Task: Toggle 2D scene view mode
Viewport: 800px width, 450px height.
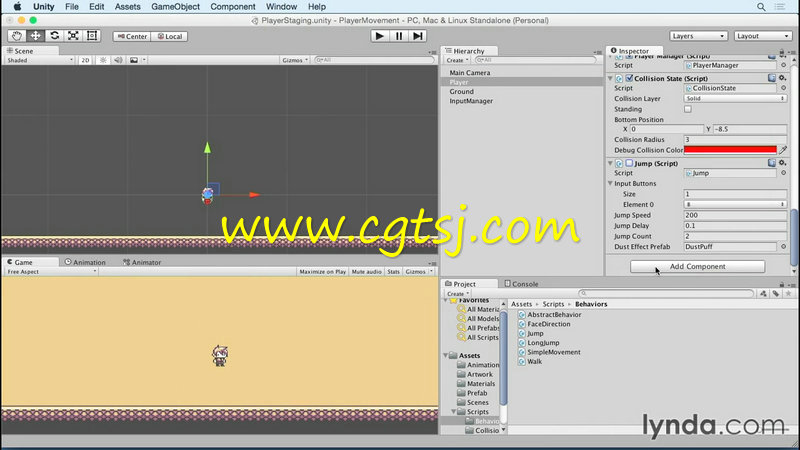Action: pos(85,60)
